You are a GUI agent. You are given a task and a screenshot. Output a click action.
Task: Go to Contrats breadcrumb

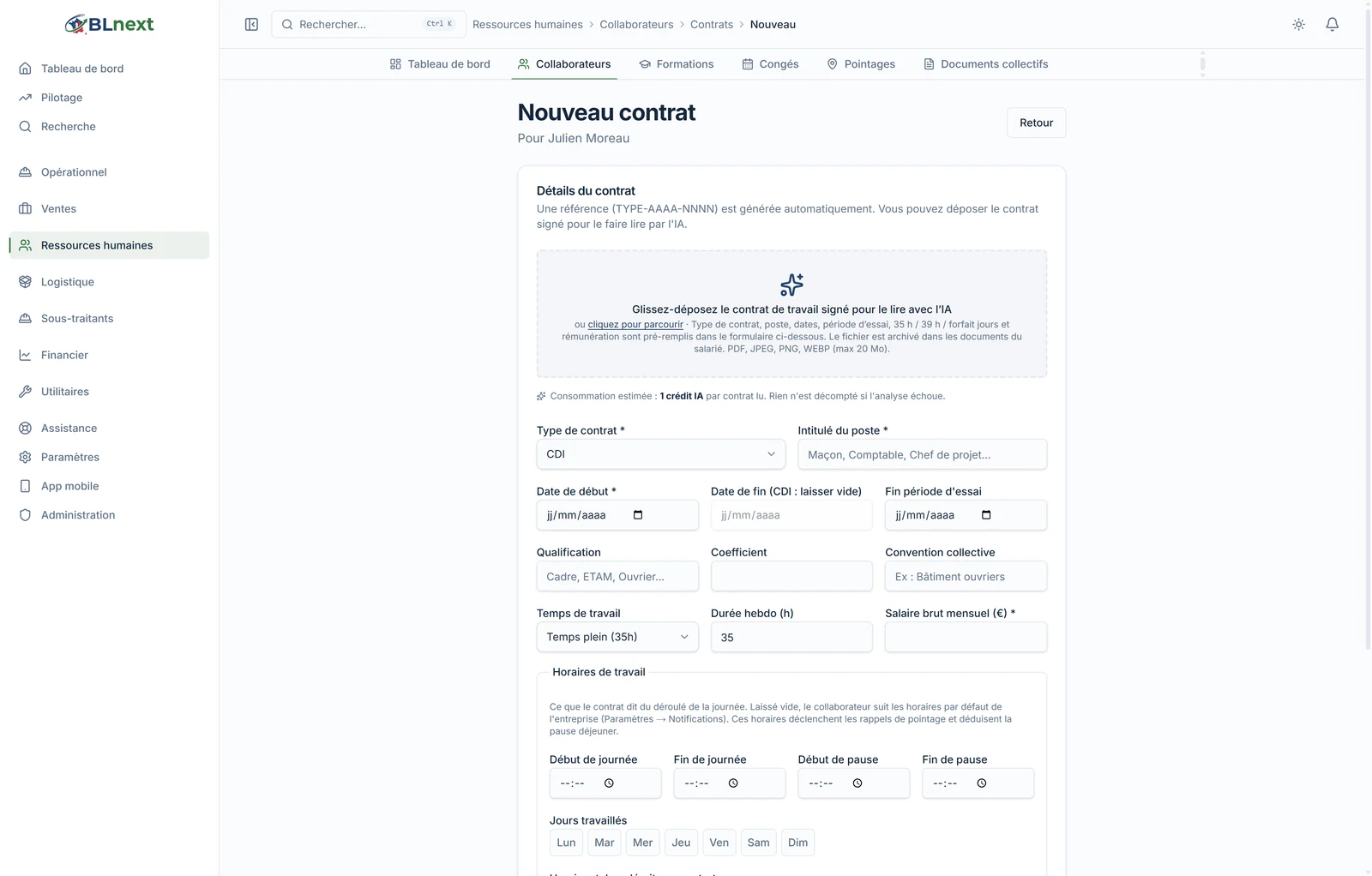pyautogui.click(x=712, y=24)
